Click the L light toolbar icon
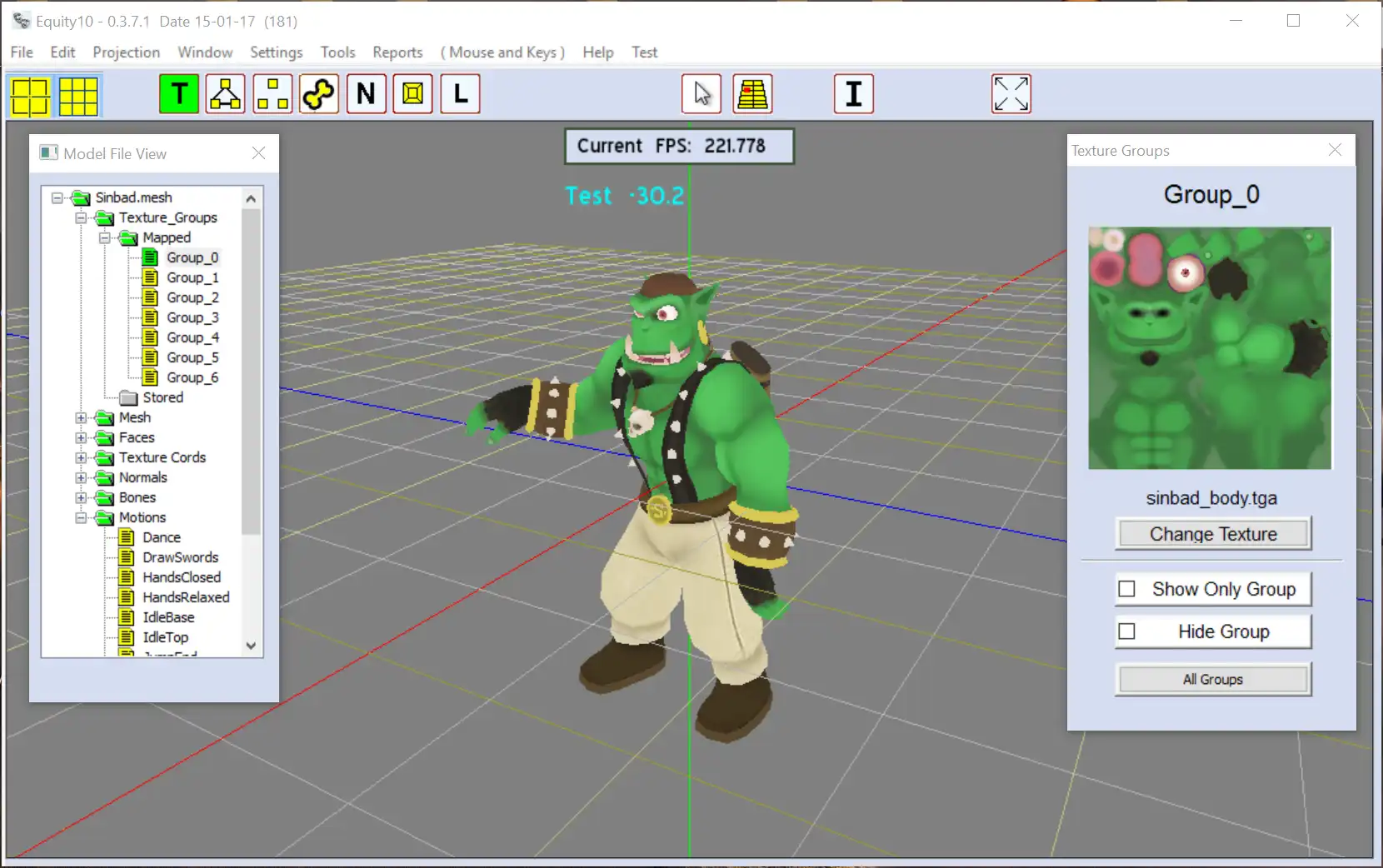The image size is (1383, 868). click(x=460, y=94)
